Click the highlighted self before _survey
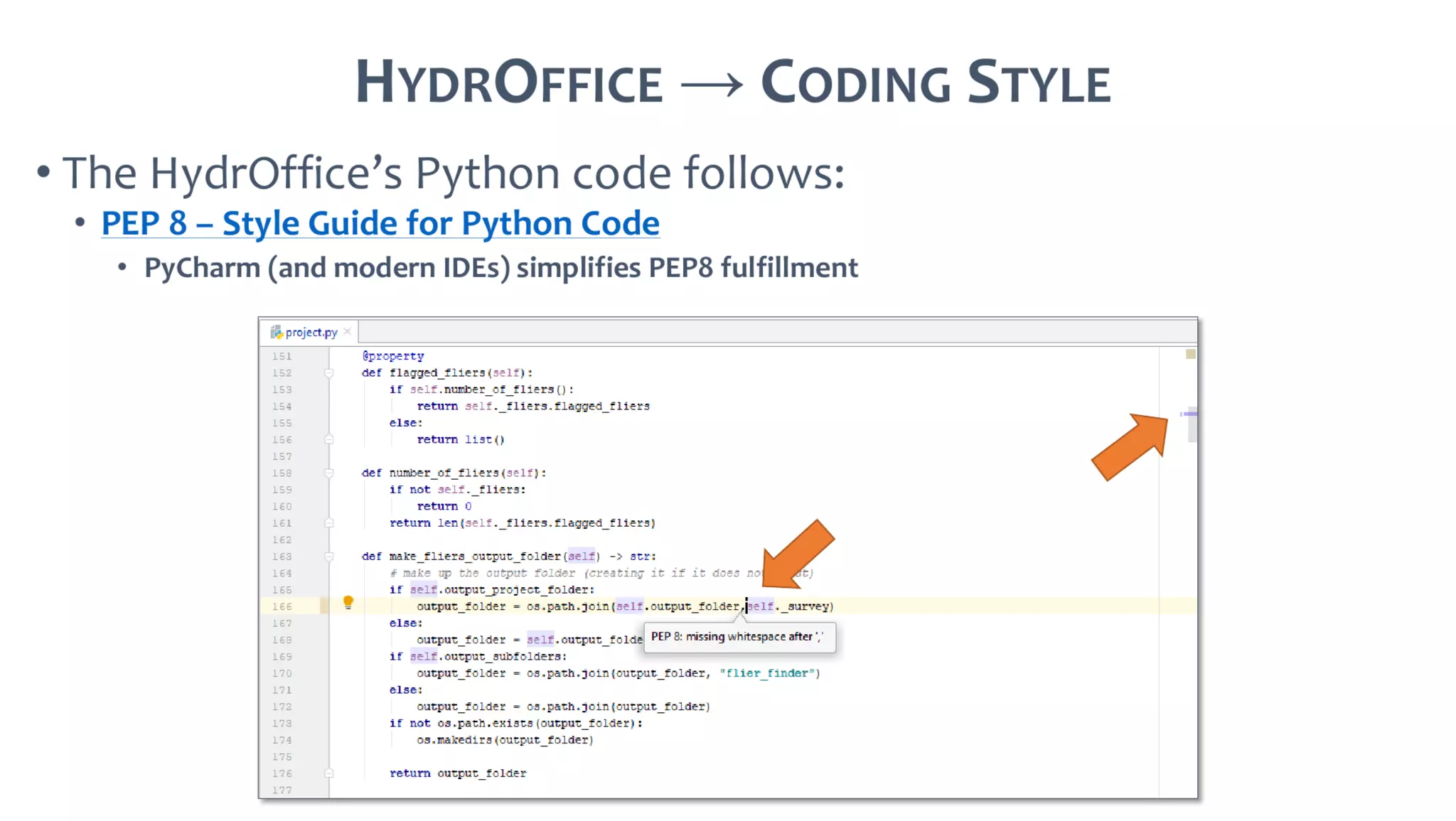The image size is (1456, 821). point(761,606)
